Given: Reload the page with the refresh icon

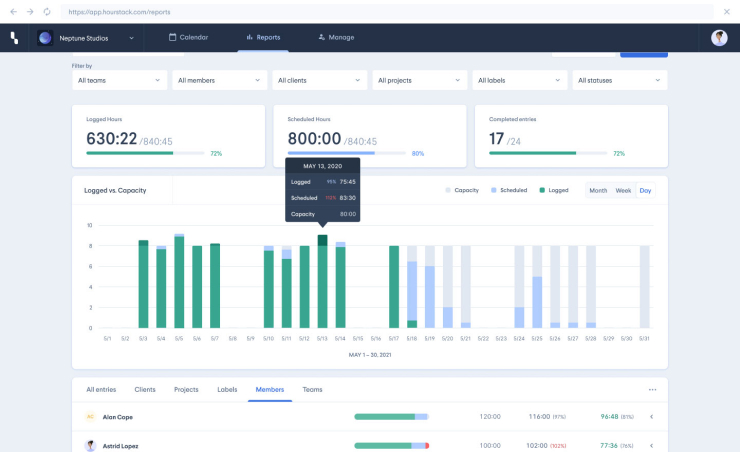Looking at the screenshot, I should tap(47, 12).
